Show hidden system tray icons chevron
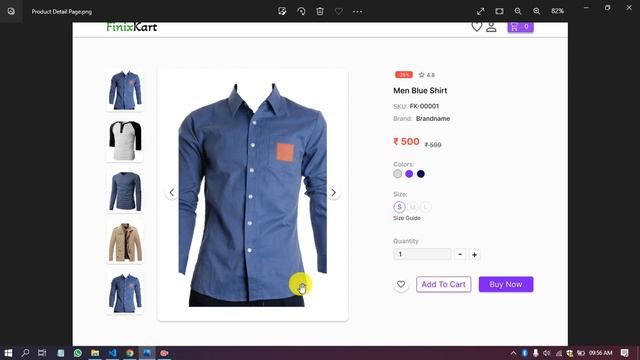 (513, 353)
